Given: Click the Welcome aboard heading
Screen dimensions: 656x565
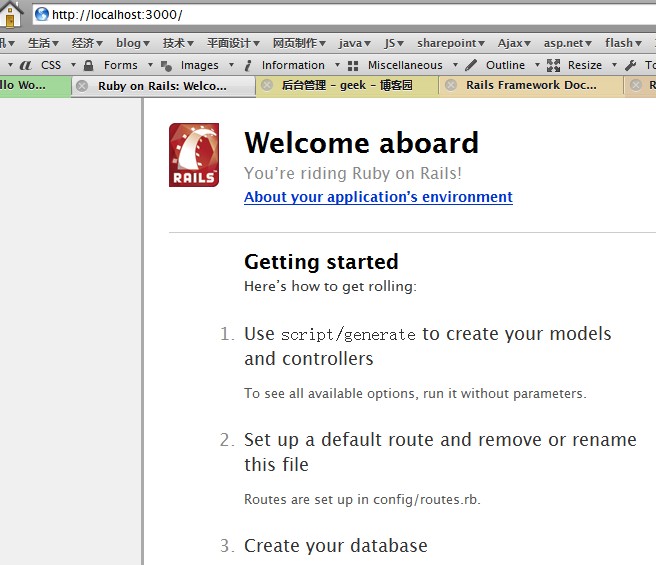Looking at the screenshot, I should pyautogui.click(x=361, y=143).
